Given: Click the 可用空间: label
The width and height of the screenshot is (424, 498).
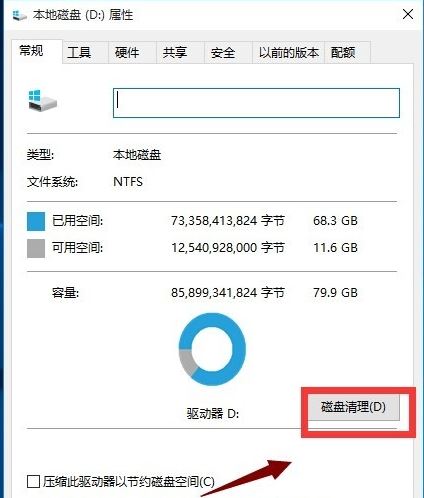Looking at the screenshot, I should (77, 248).
